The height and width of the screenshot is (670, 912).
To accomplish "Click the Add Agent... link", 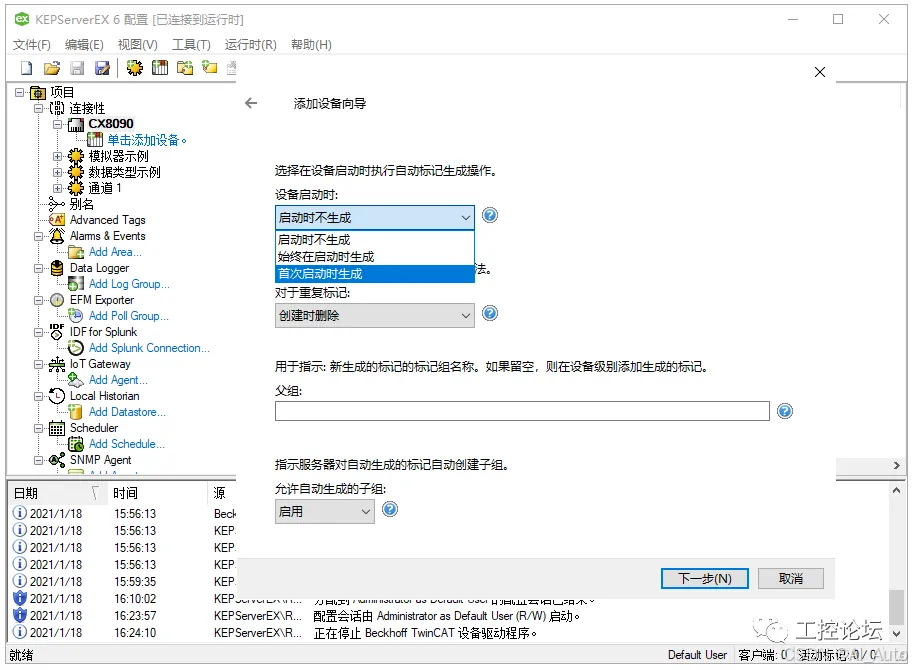I will coord(118,380).
